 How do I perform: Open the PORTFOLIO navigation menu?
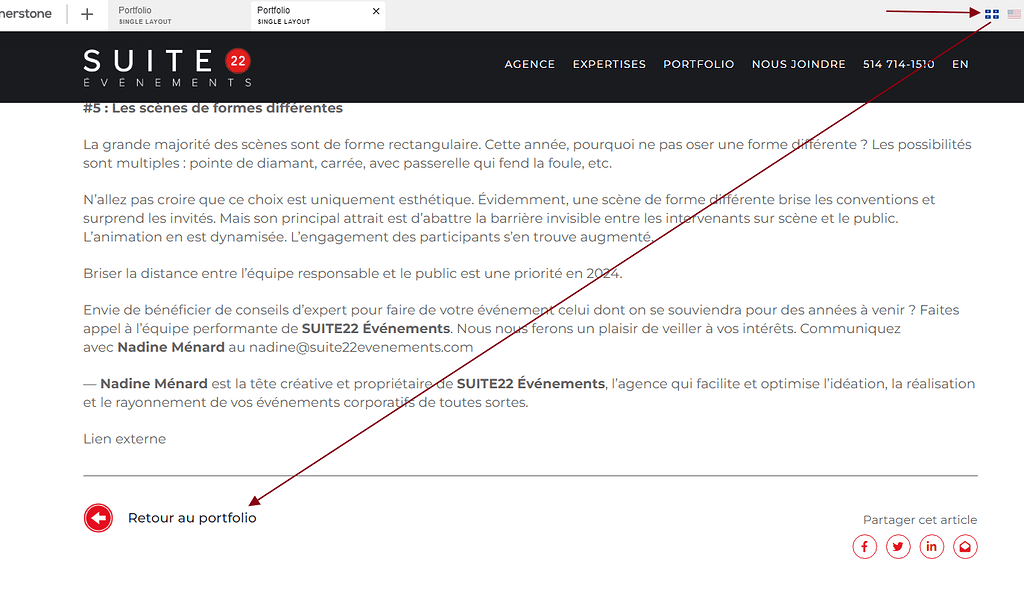point(698,64)
